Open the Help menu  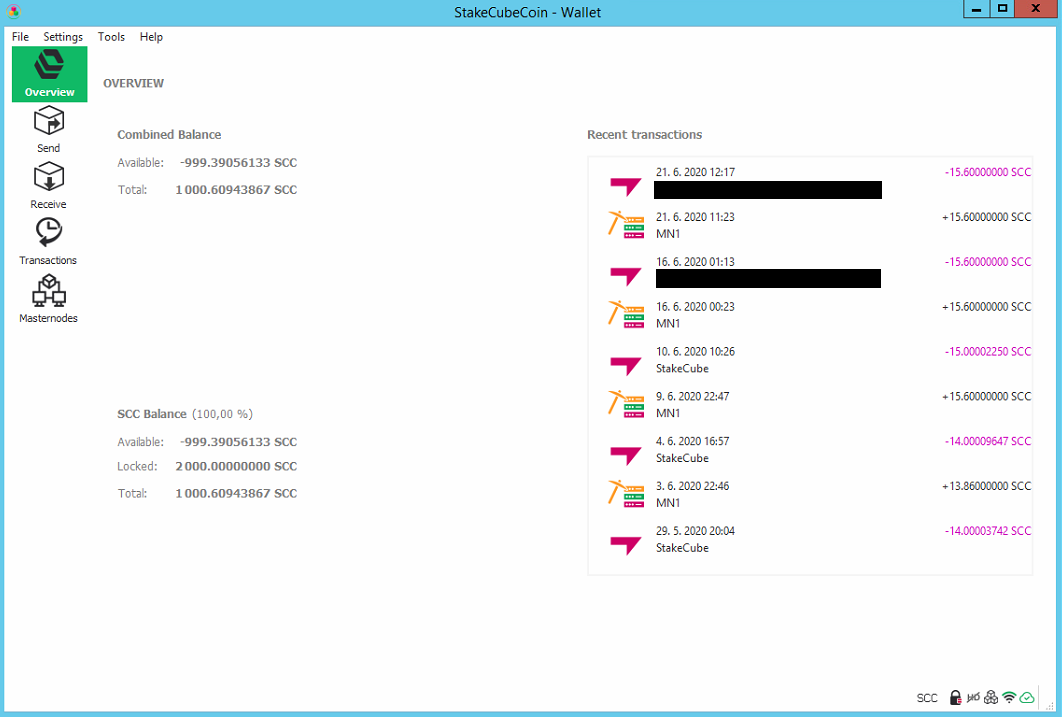point(151,37)
